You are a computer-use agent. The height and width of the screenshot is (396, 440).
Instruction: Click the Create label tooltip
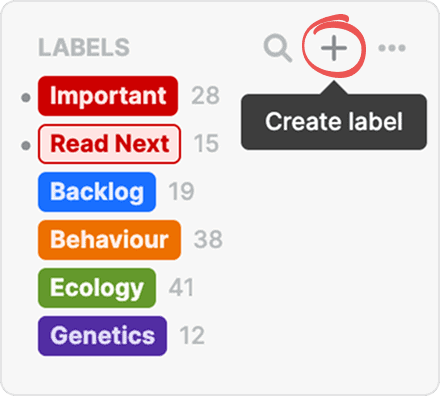pos(334,122)
